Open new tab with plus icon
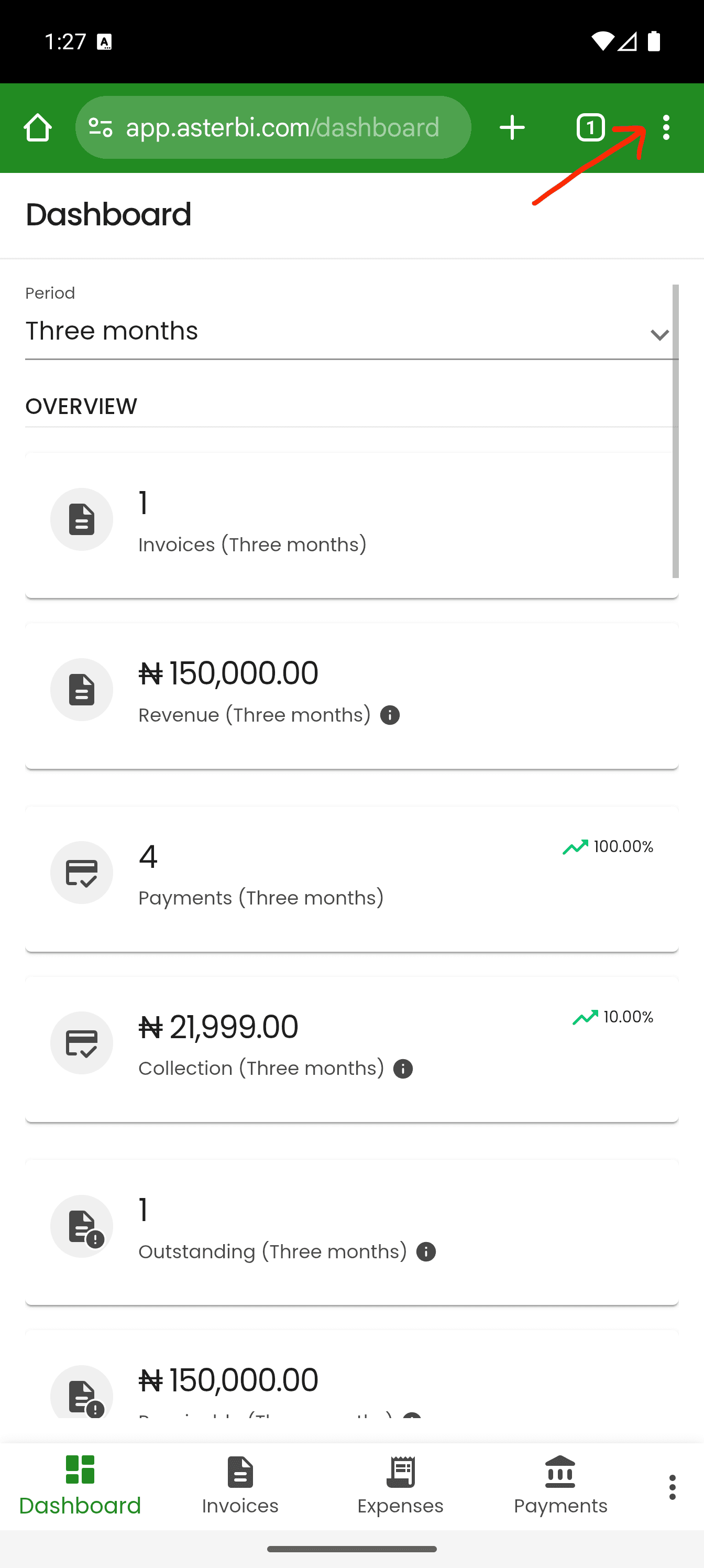704x1568 pixels. click(x=512, y=128)
